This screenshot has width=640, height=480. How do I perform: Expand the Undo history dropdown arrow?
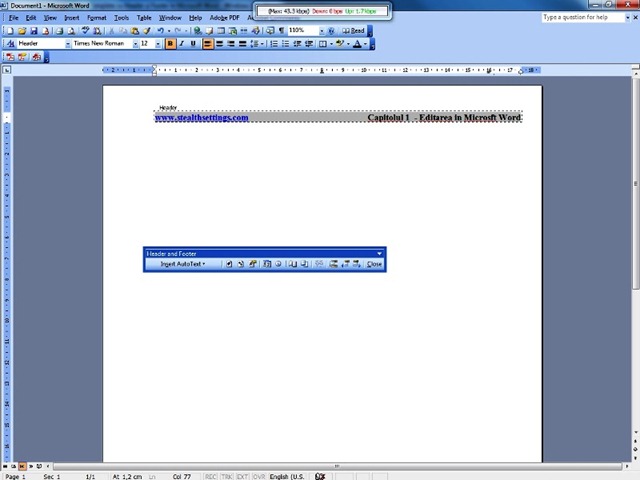169,31
